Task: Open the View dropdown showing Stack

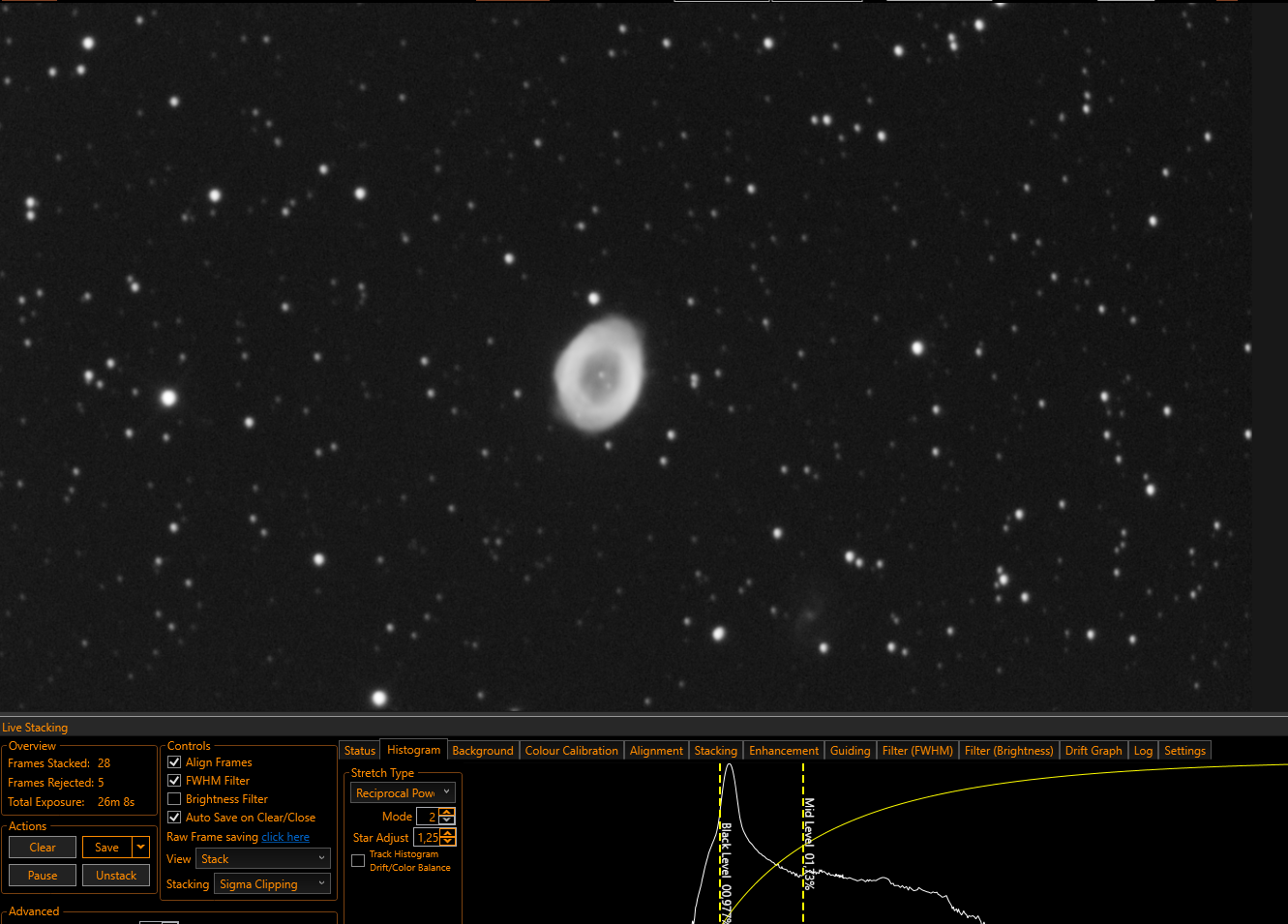Action: [x=263, y=858]
